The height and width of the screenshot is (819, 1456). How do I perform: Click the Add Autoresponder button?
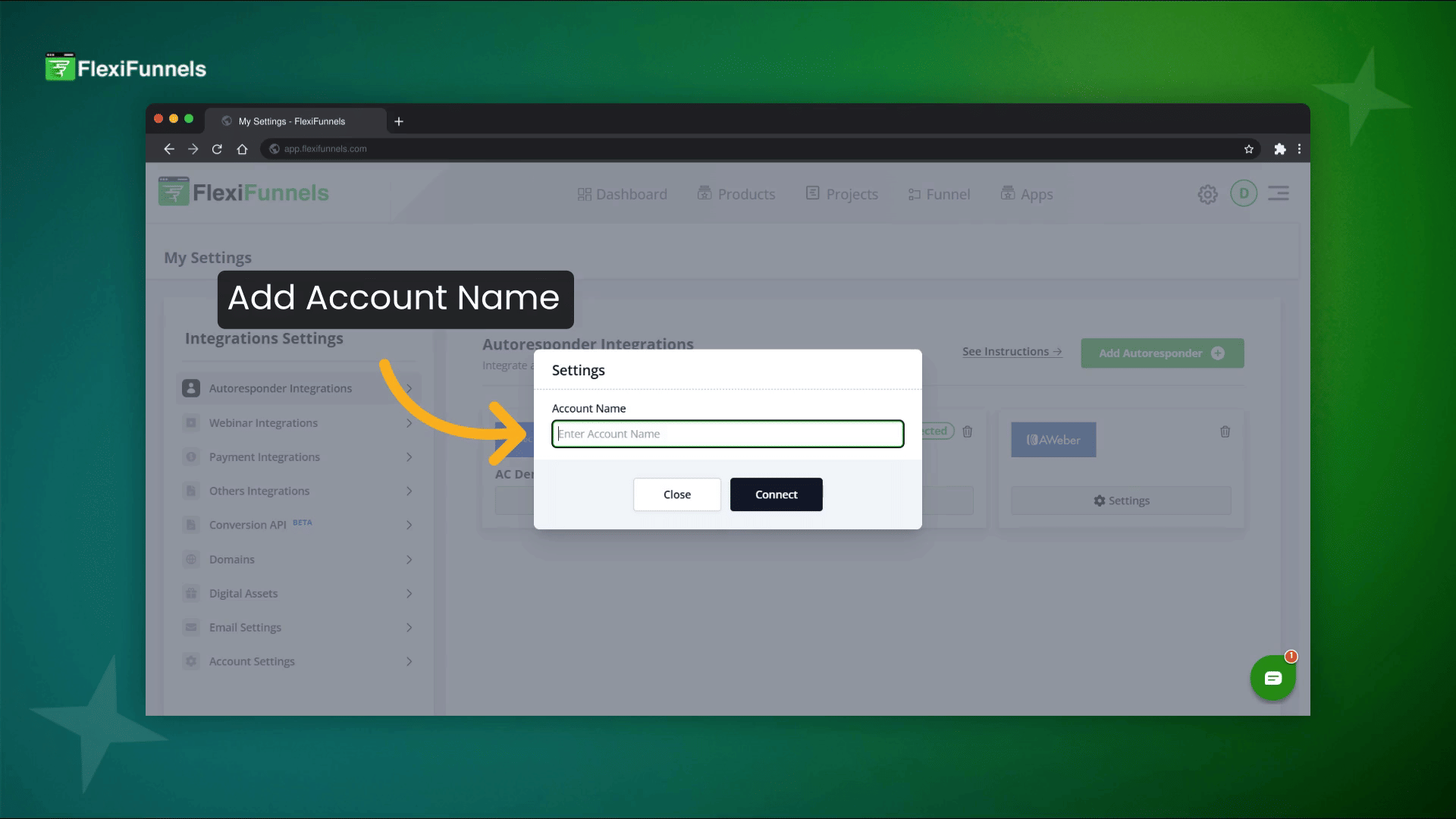point(1162,353)
